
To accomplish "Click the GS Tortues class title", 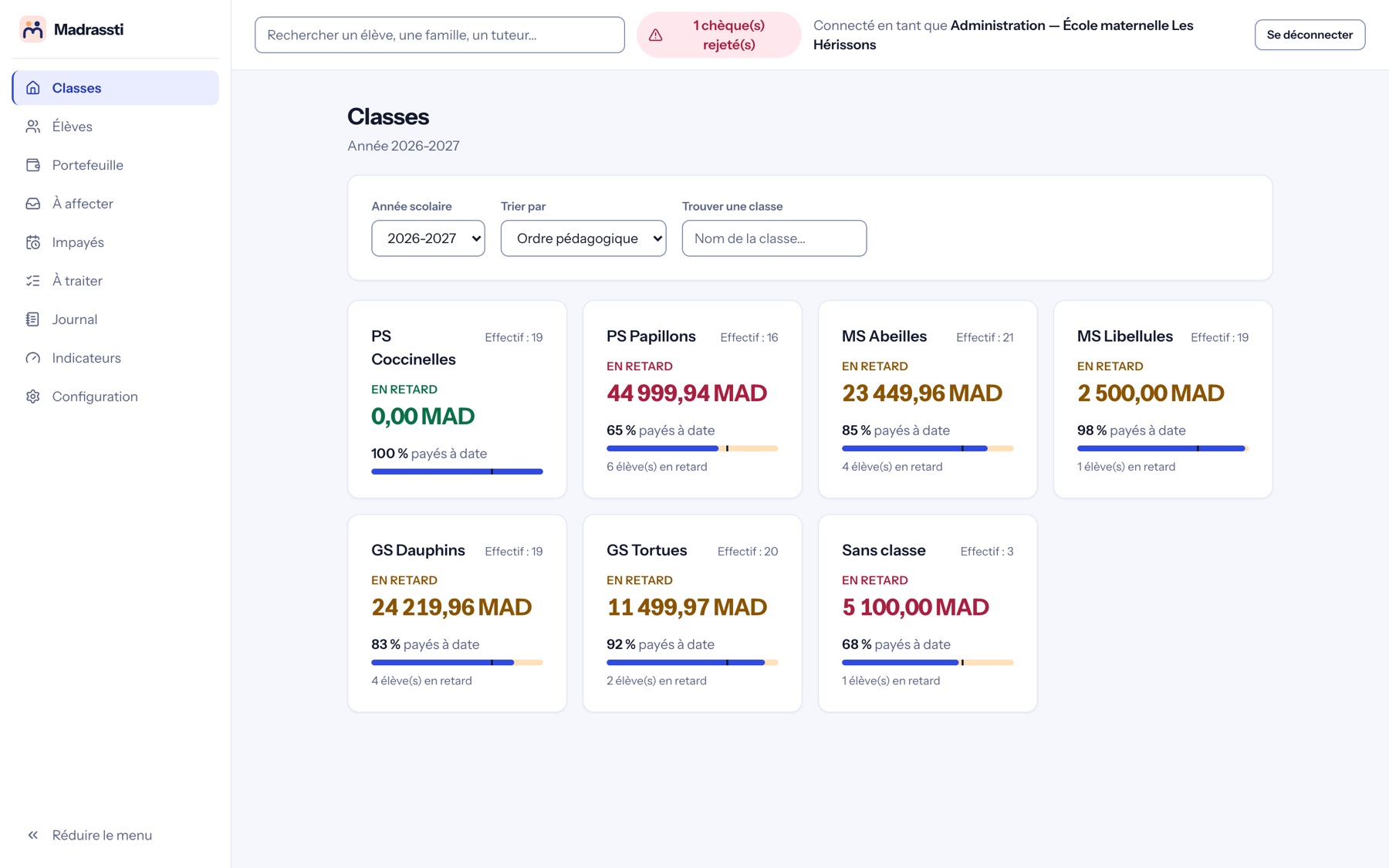I will 647,550.
